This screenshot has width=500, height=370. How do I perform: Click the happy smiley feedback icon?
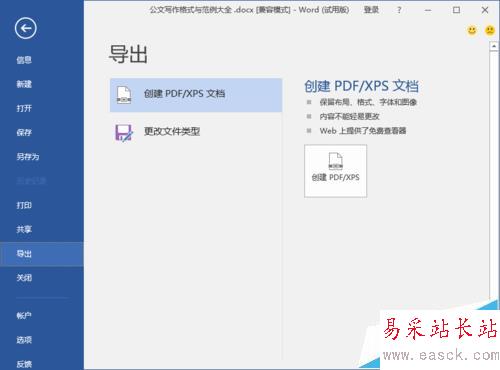coord(472,31)
